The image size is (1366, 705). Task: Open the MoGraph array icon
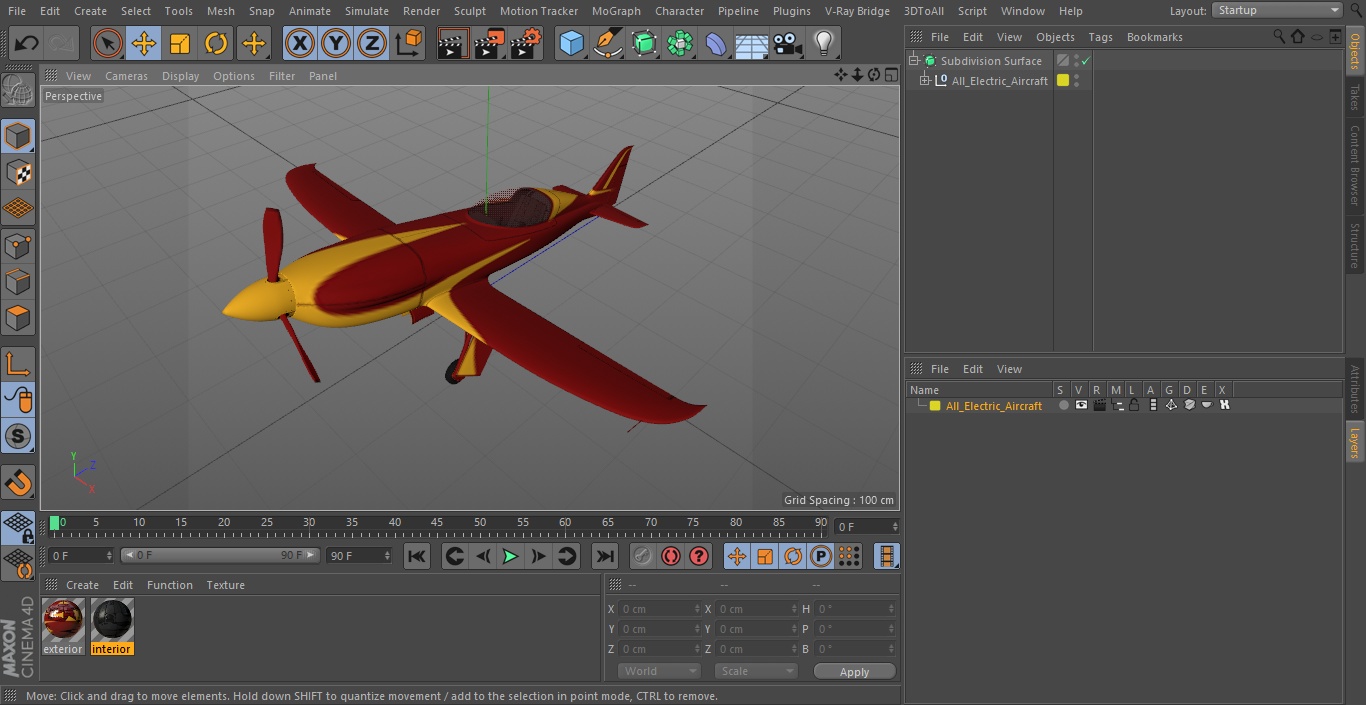(x=680, y=43)
